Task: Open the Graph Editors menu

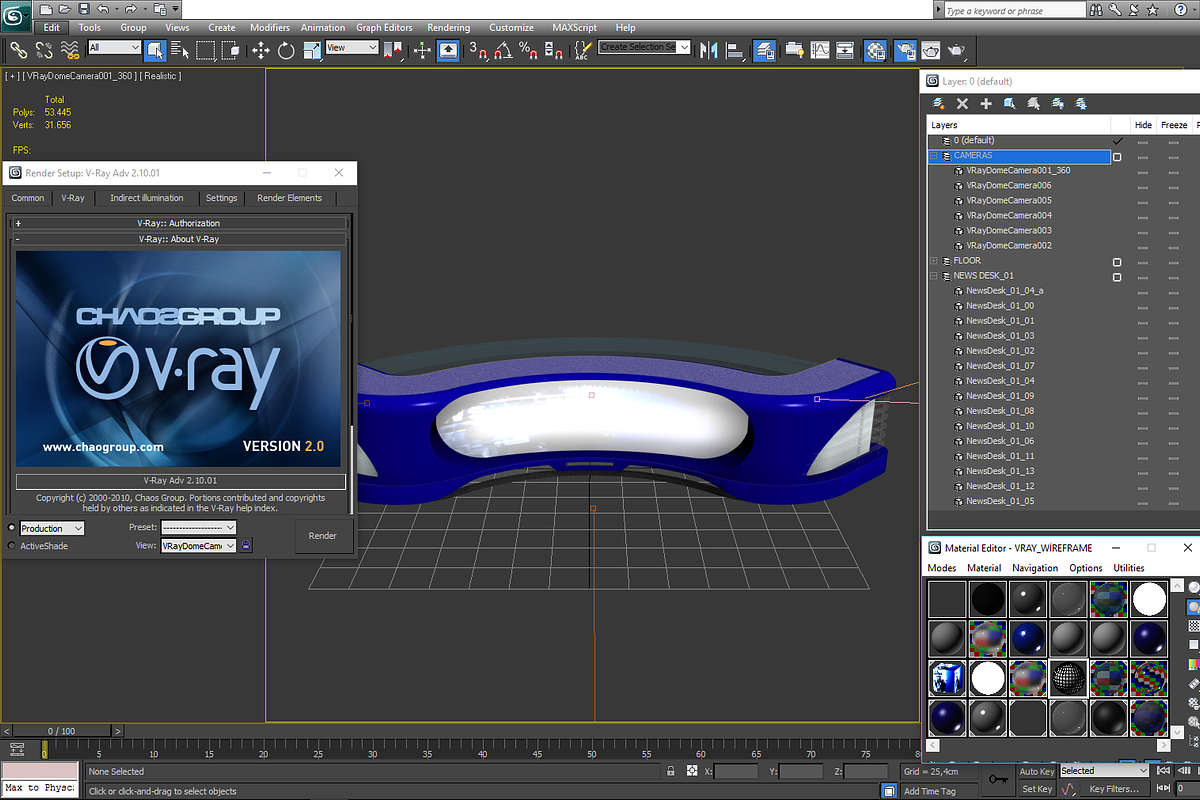Action: pyautogui.click(x=384, y=28)
